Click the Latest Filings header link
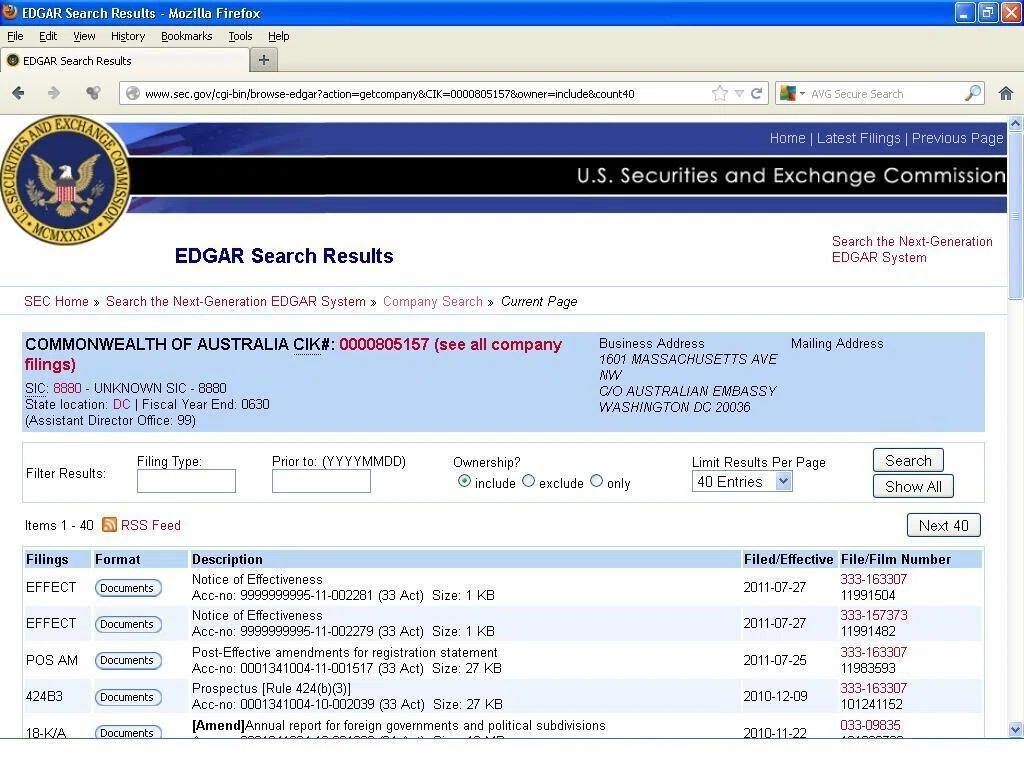1024x768 pixels. point(858,138)
